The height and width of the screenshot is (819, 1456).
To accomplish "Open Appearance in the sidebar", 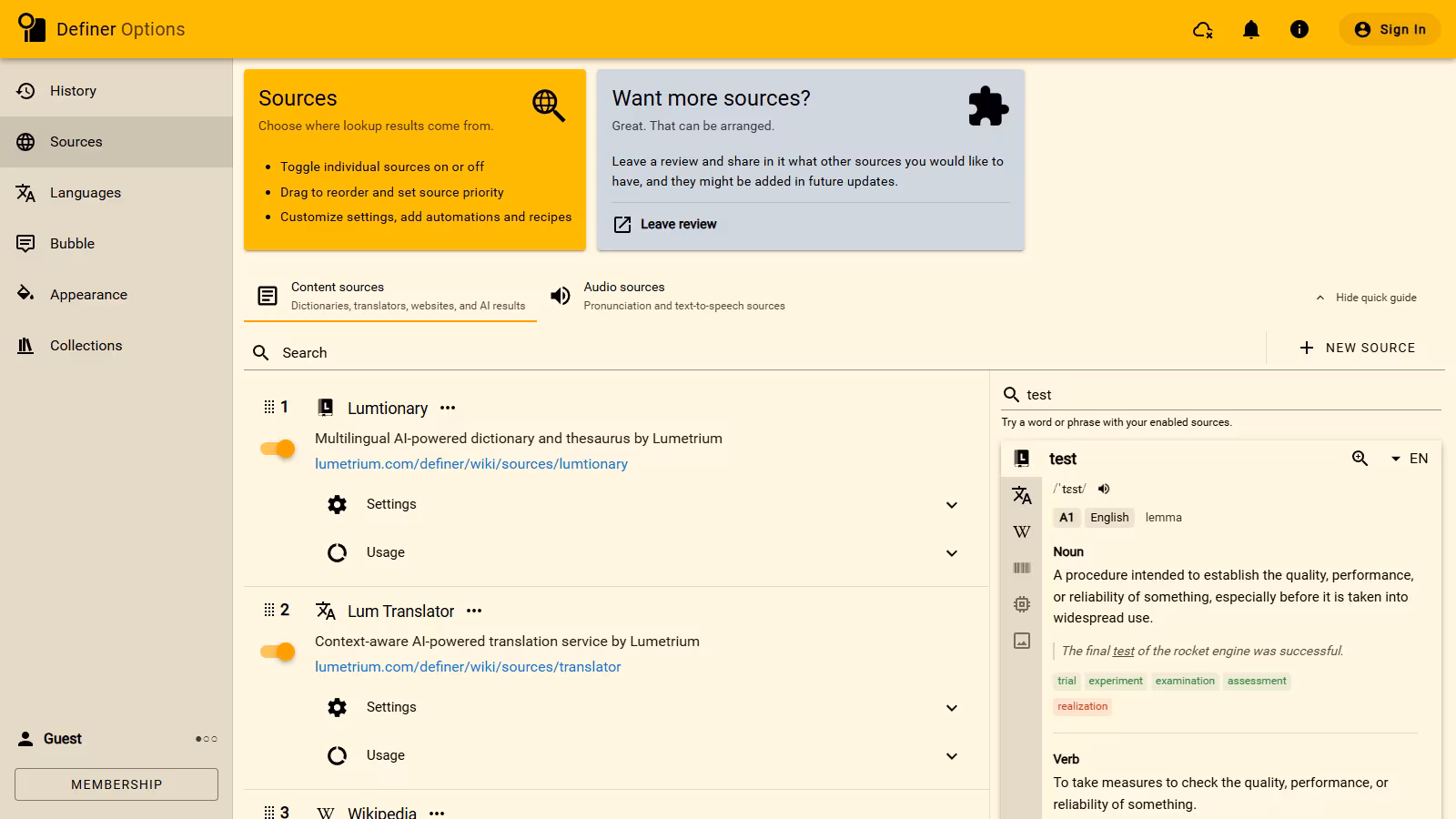I will [116, 295].
